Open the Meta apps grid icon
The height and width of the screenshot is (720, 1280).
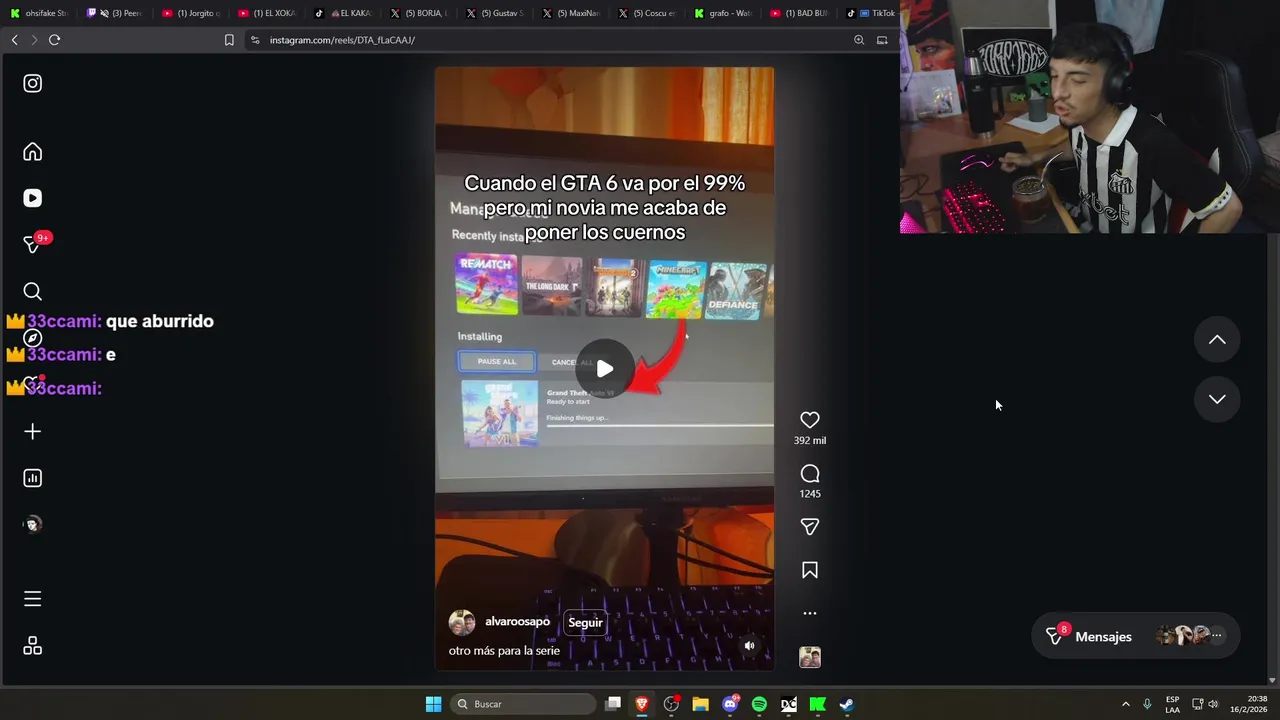33,646
